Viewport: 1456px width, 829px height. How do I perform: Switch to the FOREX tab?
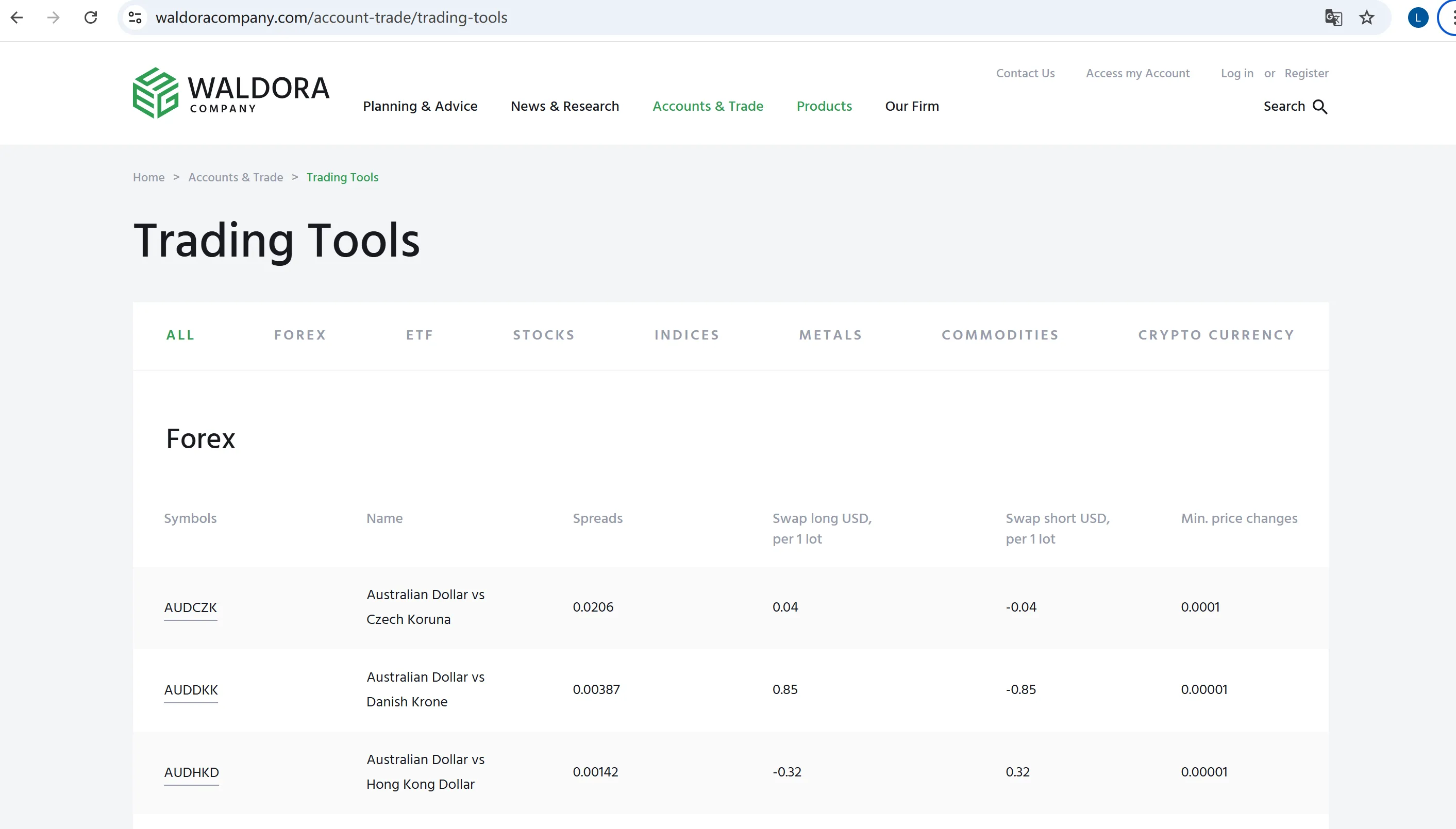tap(300, 335)
